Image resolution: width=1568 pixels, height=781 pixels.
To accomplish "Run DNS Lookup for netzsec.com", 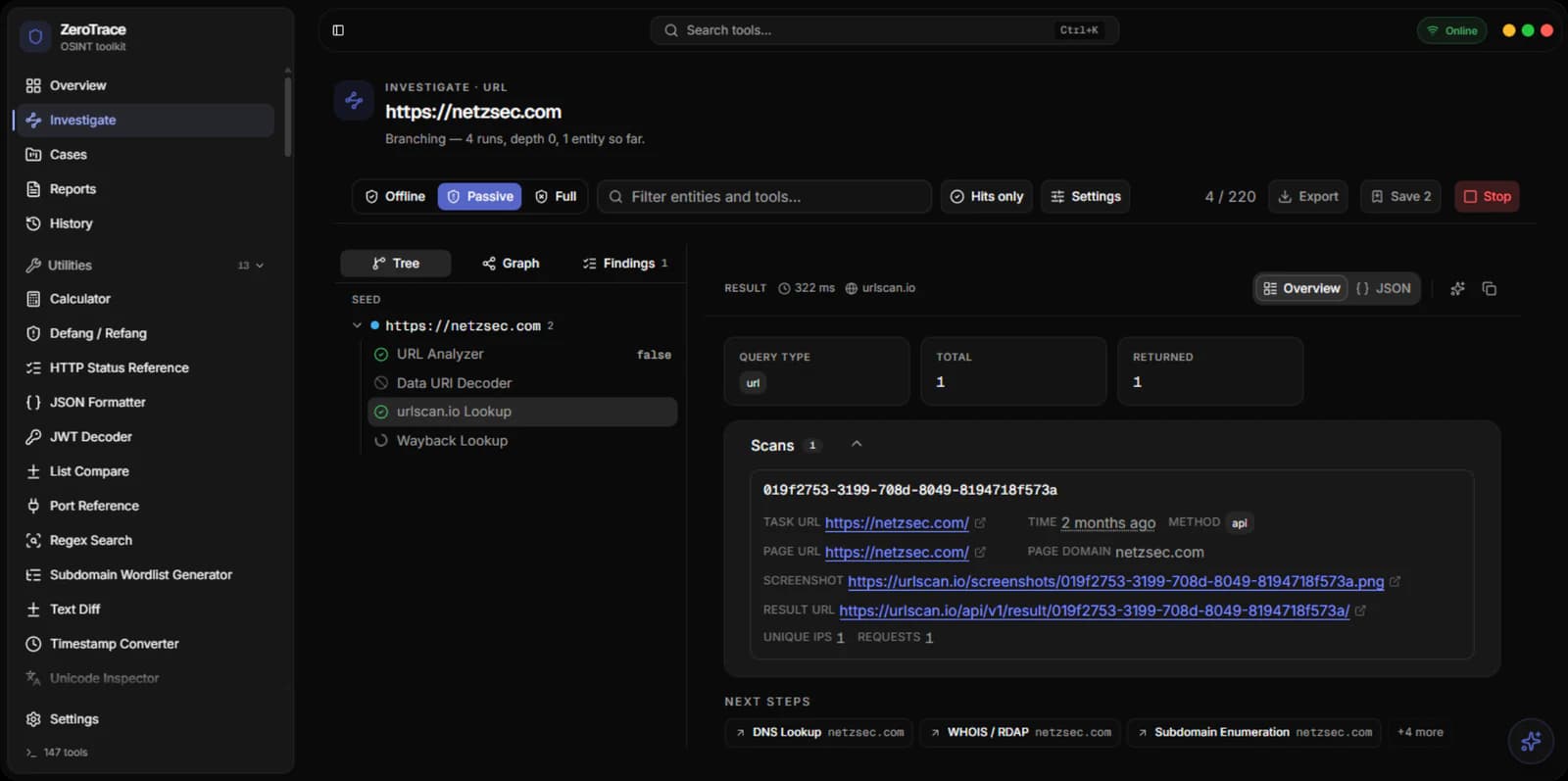I will (819, 732).
